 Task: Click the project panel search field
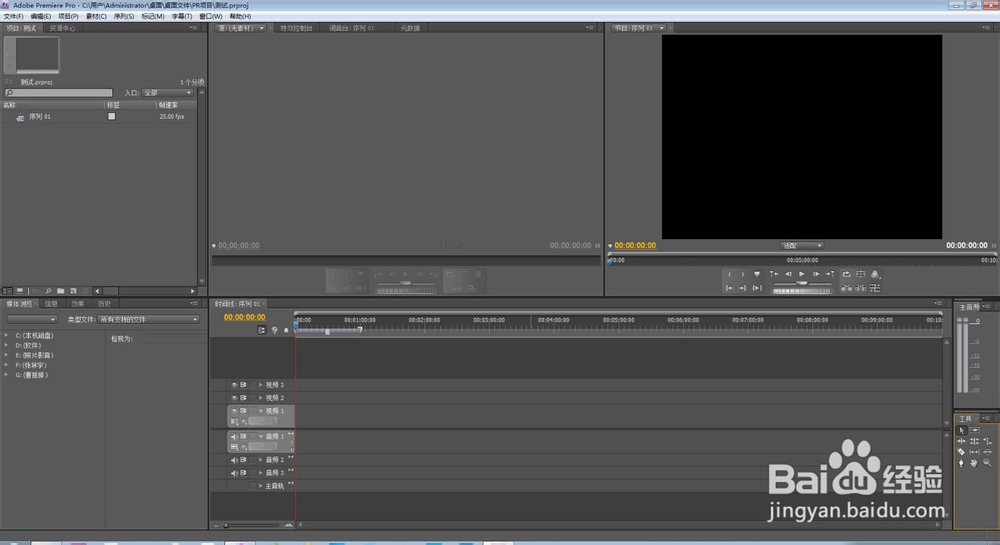(x=58, y=93)
